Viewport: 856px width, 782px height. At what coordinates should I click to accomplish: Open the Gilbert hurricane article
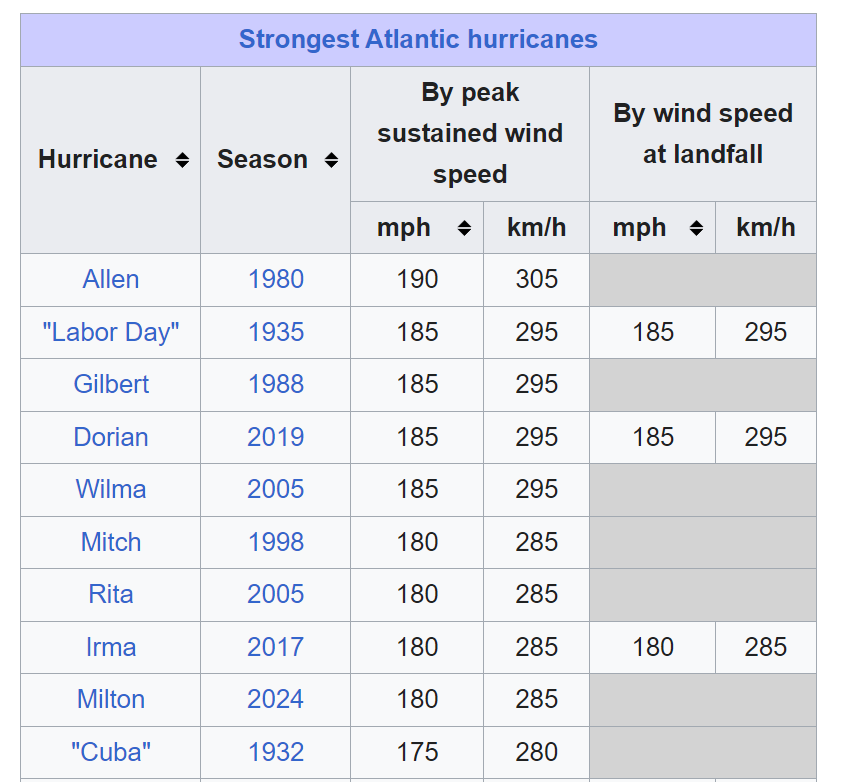111,384
